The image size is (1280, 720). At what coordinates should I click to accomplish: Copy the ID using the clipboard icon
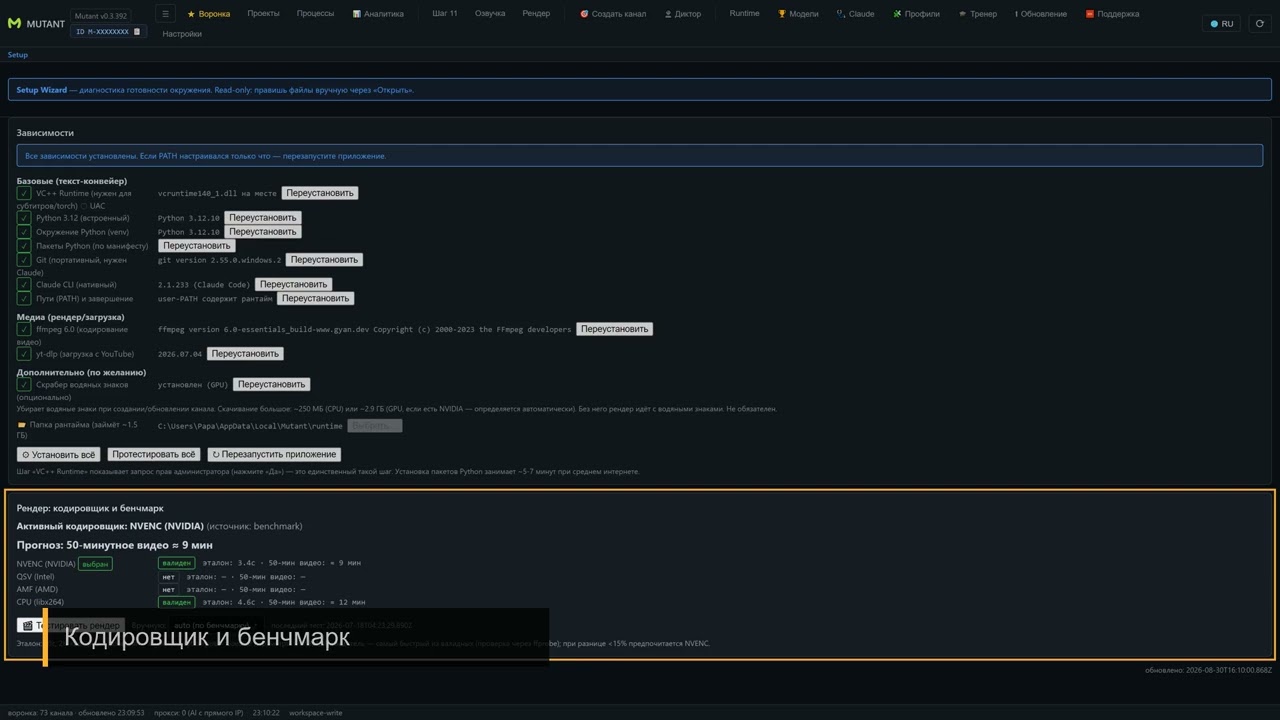(138, 32)
